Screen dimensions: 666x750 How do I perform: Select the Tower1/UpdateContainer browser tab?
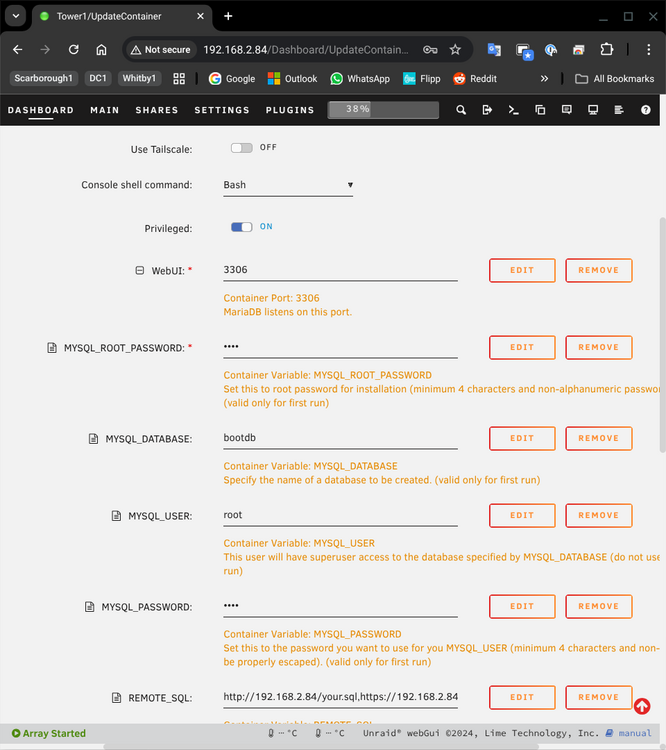click(122, 16)
